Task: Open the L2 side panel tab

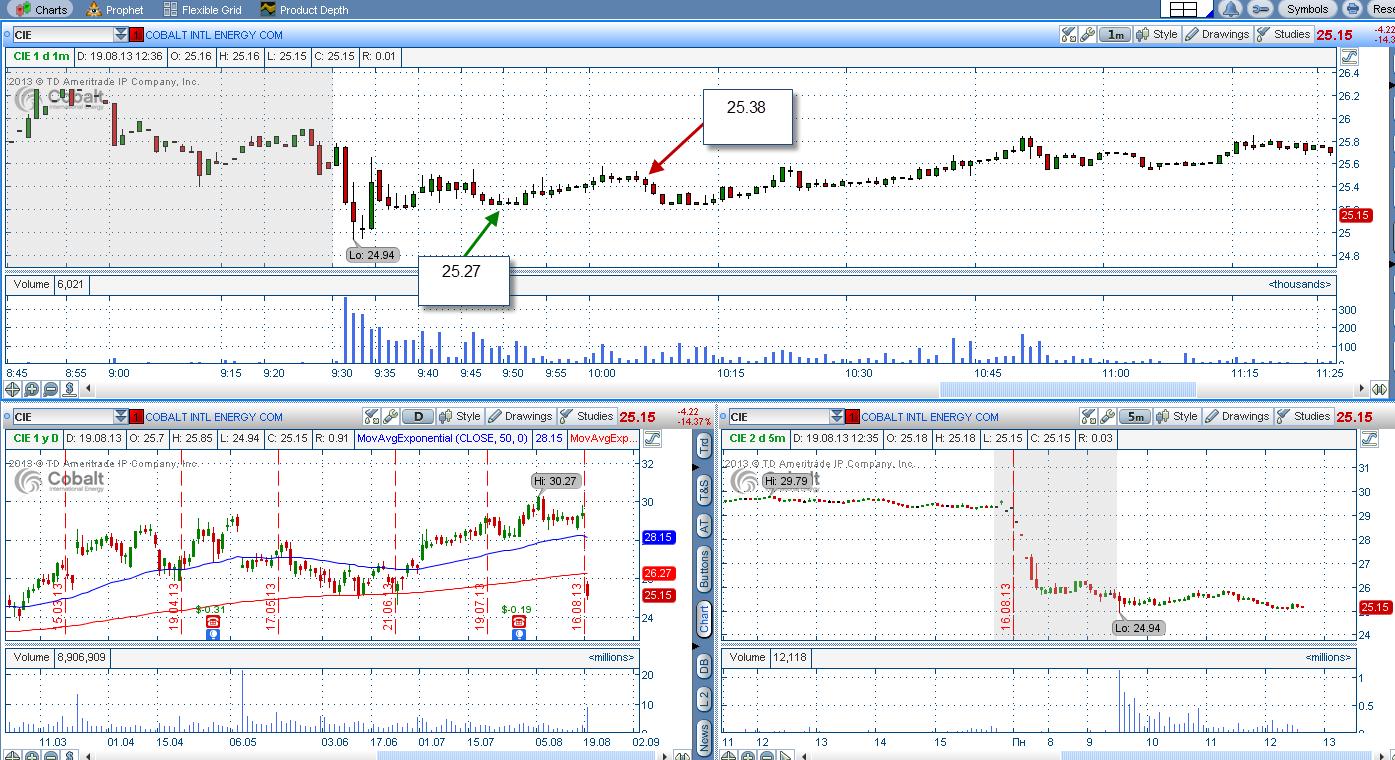Action: 705,701
